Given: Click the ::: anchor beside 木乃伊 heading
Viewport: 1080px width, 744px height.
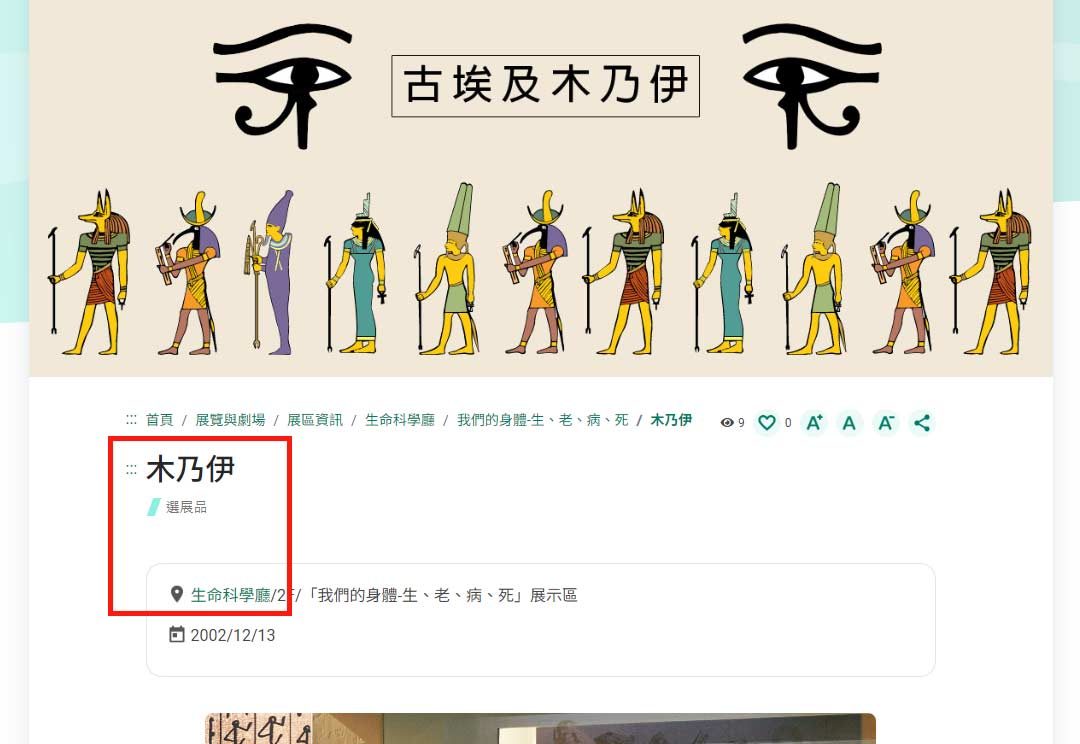Looking at the screenshot, I should 132,470.
